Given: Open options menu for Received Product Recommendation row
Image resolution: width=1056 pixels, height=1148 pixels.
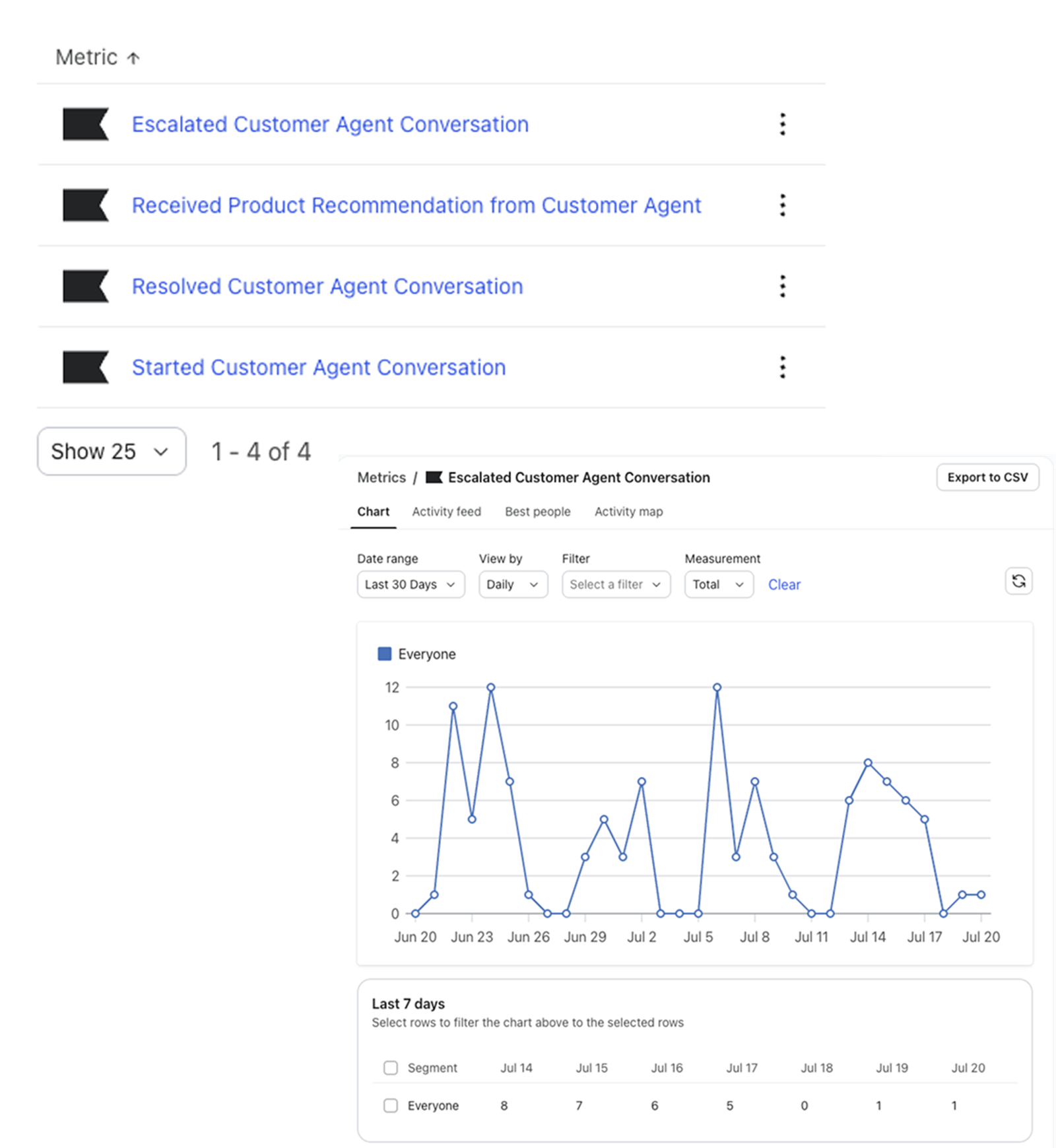Looking at the screenshot, I should (783, 205).
